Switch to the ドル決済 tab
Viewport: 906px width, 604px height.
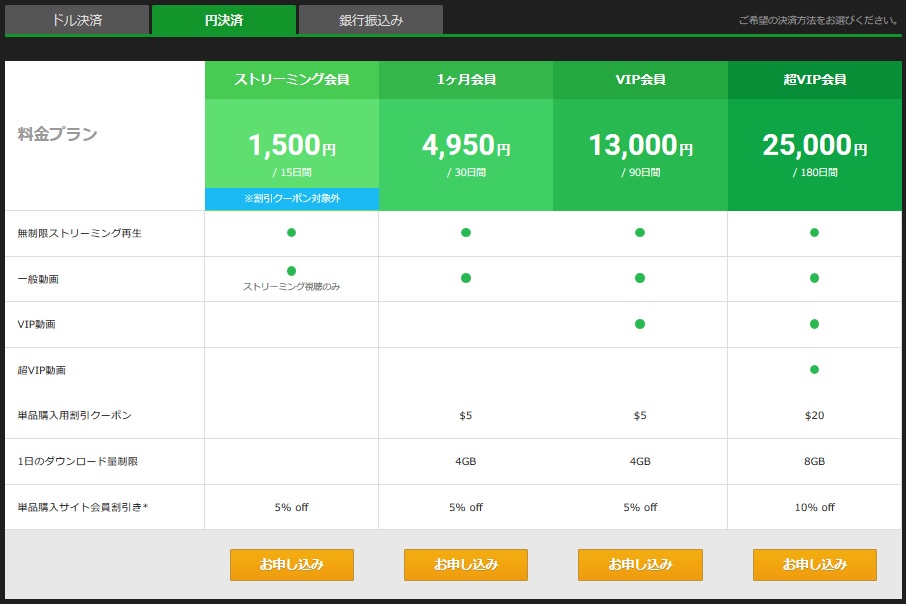click(77, 19)
